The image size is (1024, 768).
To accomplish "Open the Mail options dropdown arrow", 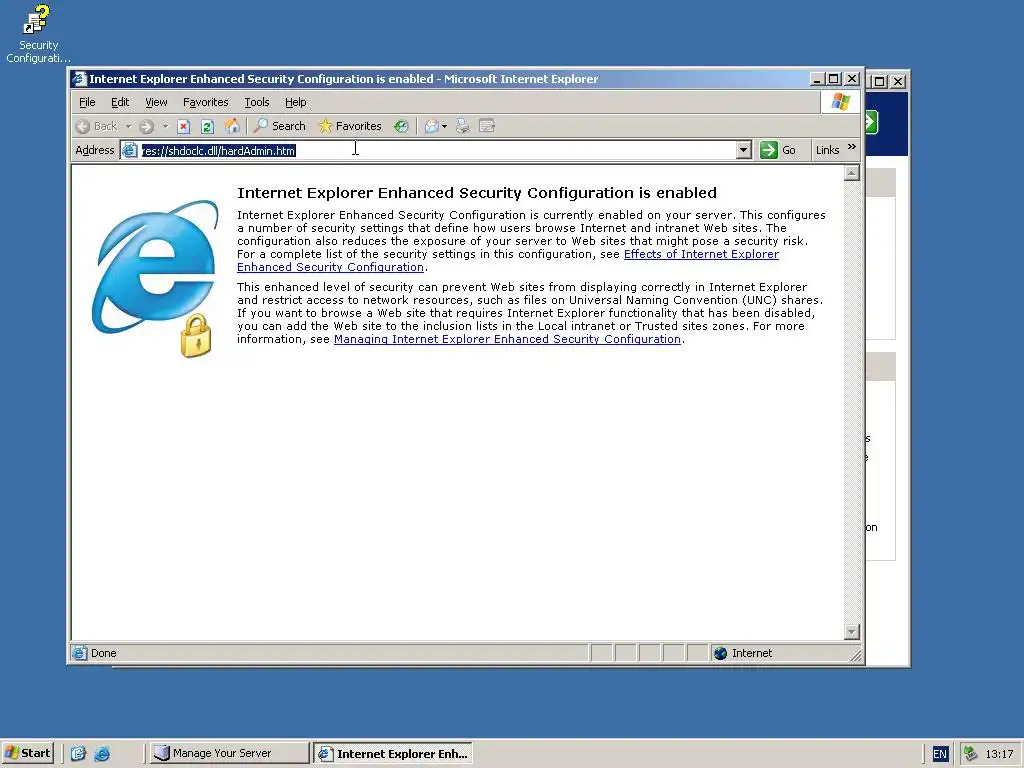I will 445,126.
